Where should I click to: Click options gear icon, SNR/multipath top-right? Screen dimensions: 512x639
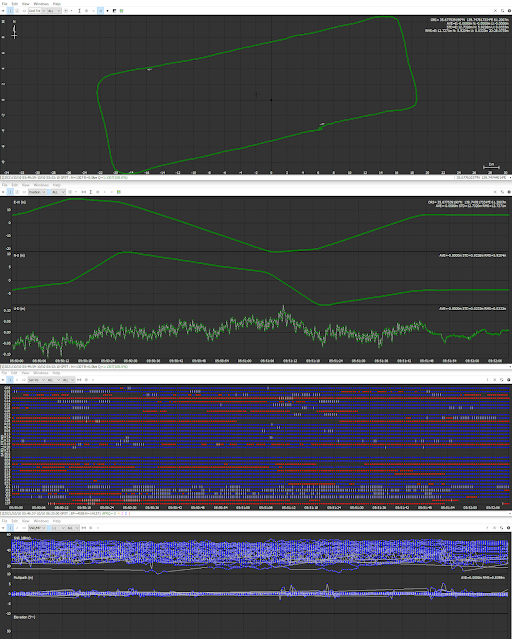(509, 528)
